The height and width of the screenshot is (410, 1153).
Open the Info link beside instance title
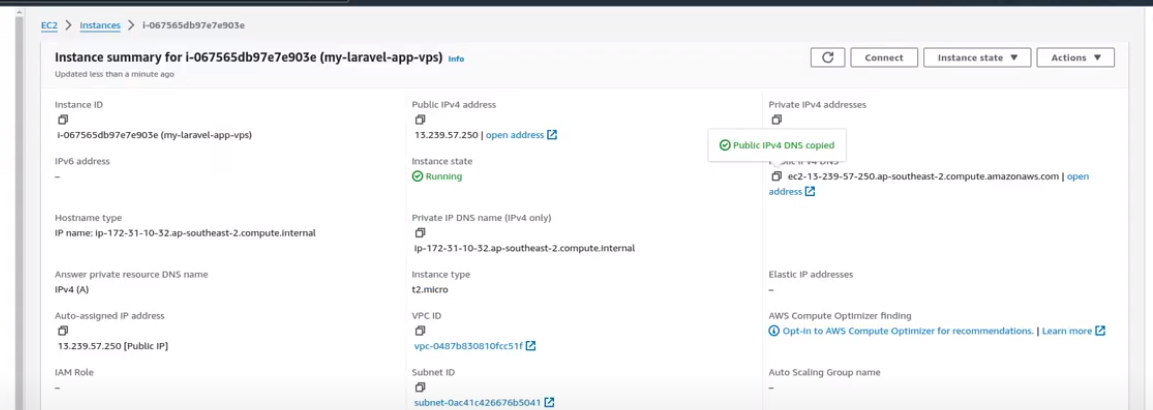pyautogui.click(x=456, y=59)
